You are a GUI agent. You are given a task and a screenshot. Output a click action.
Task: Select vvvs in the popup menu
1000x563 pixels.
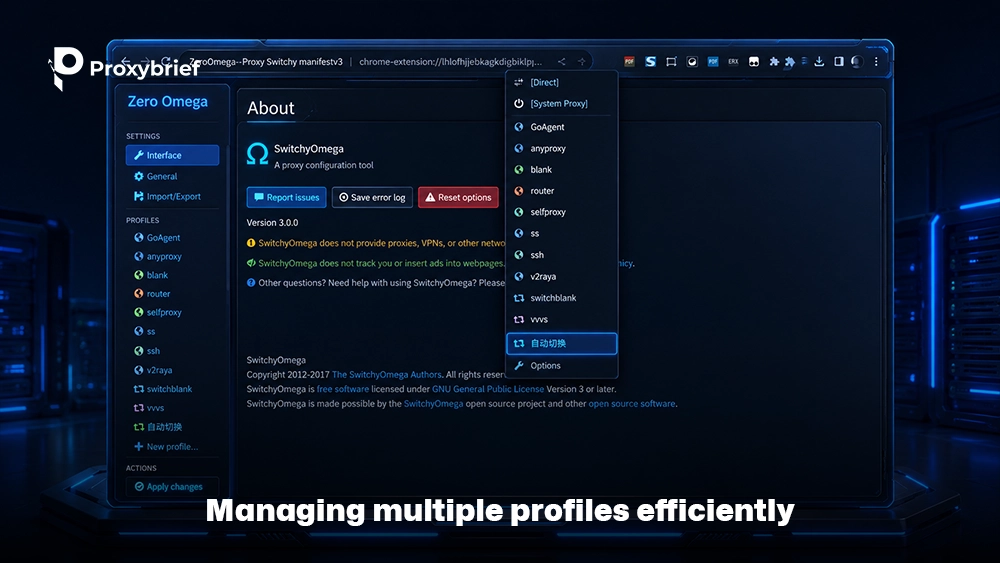(x=562, y=319)
